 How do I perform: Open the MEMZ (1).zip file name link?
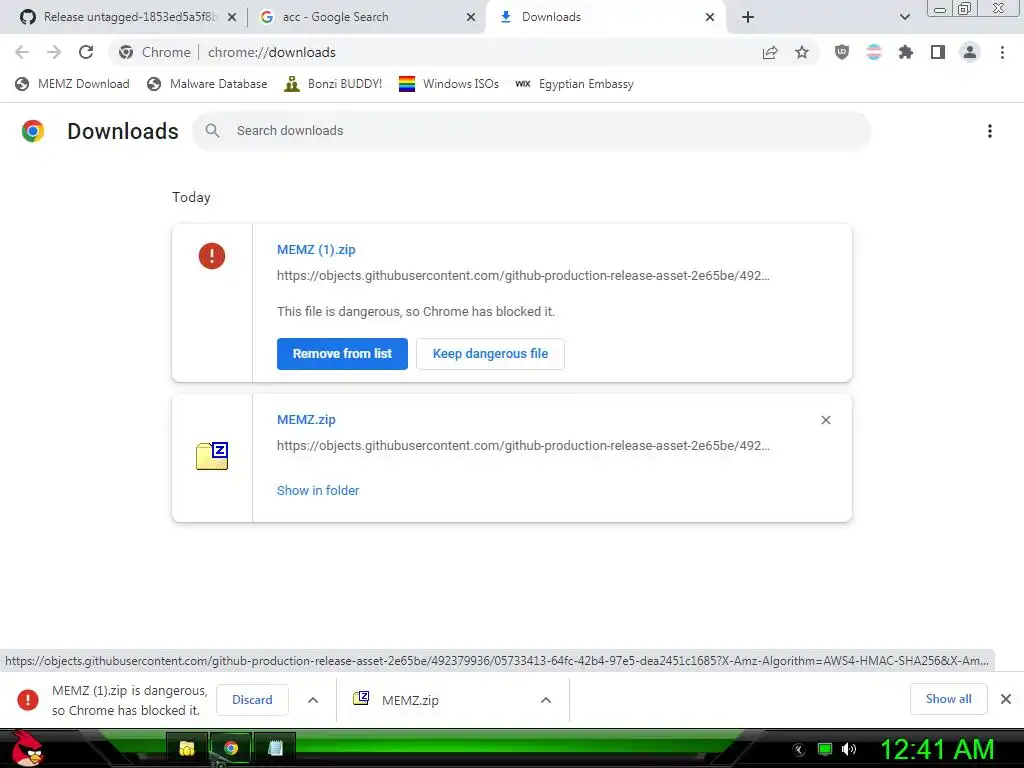click(316, 249)
